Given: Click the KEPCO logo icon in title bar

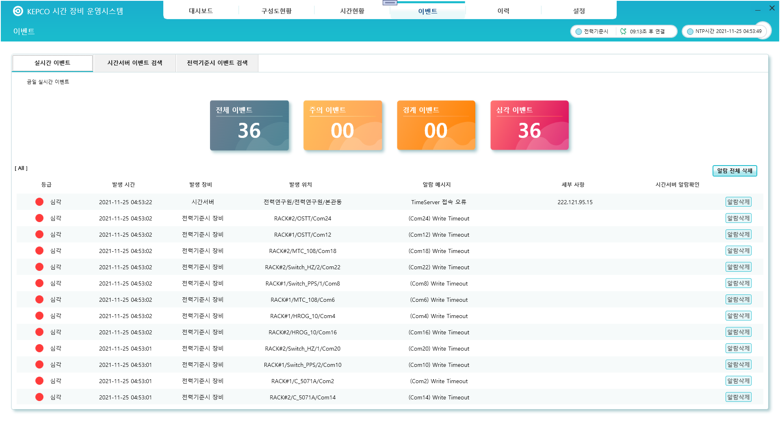Looking at the screenshot, I should (x=18, y=11).
